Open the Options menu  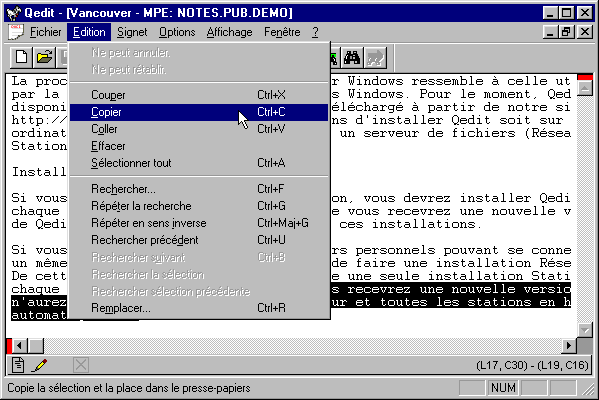(x=177, y=32)
